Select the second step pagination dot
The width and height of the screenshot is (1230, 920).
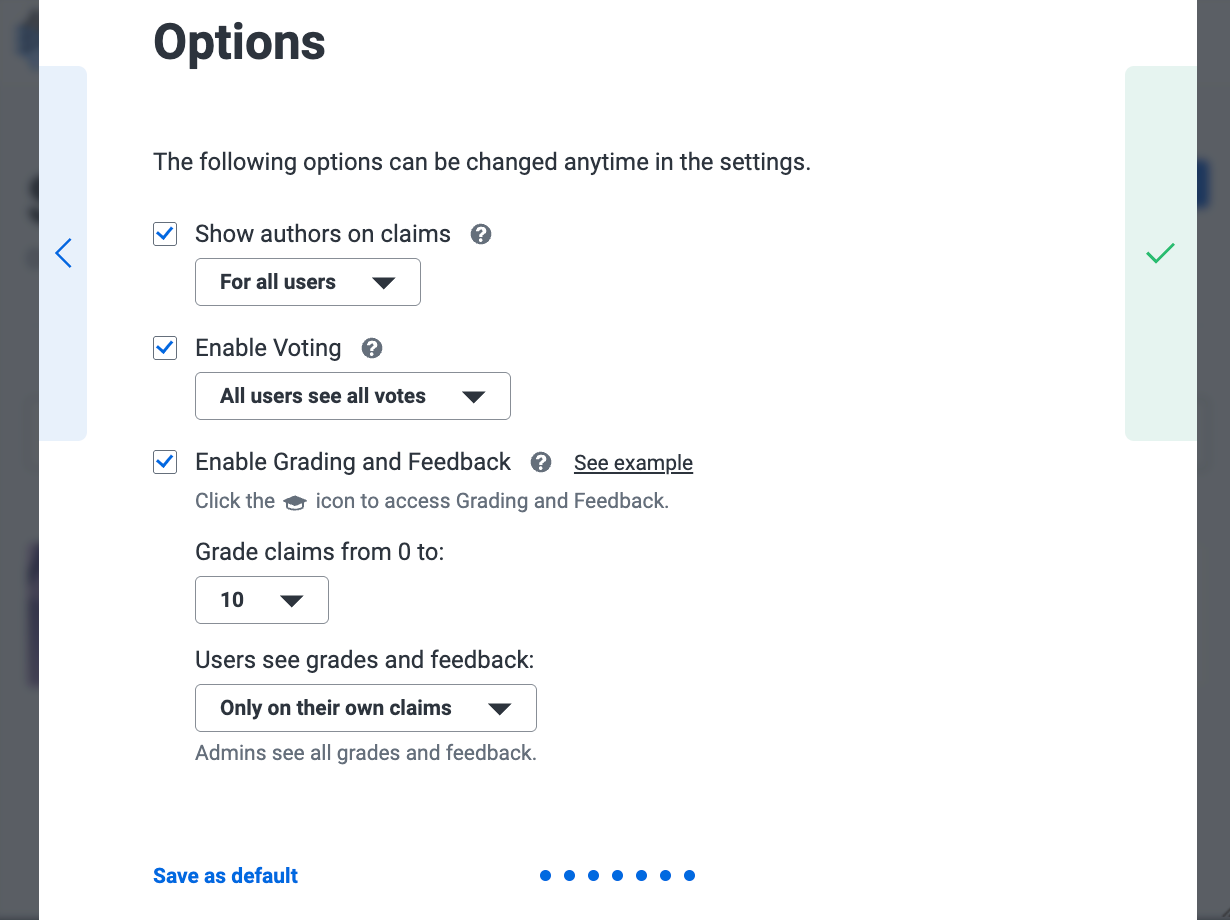pyautogui.click(x=569, y=876)
